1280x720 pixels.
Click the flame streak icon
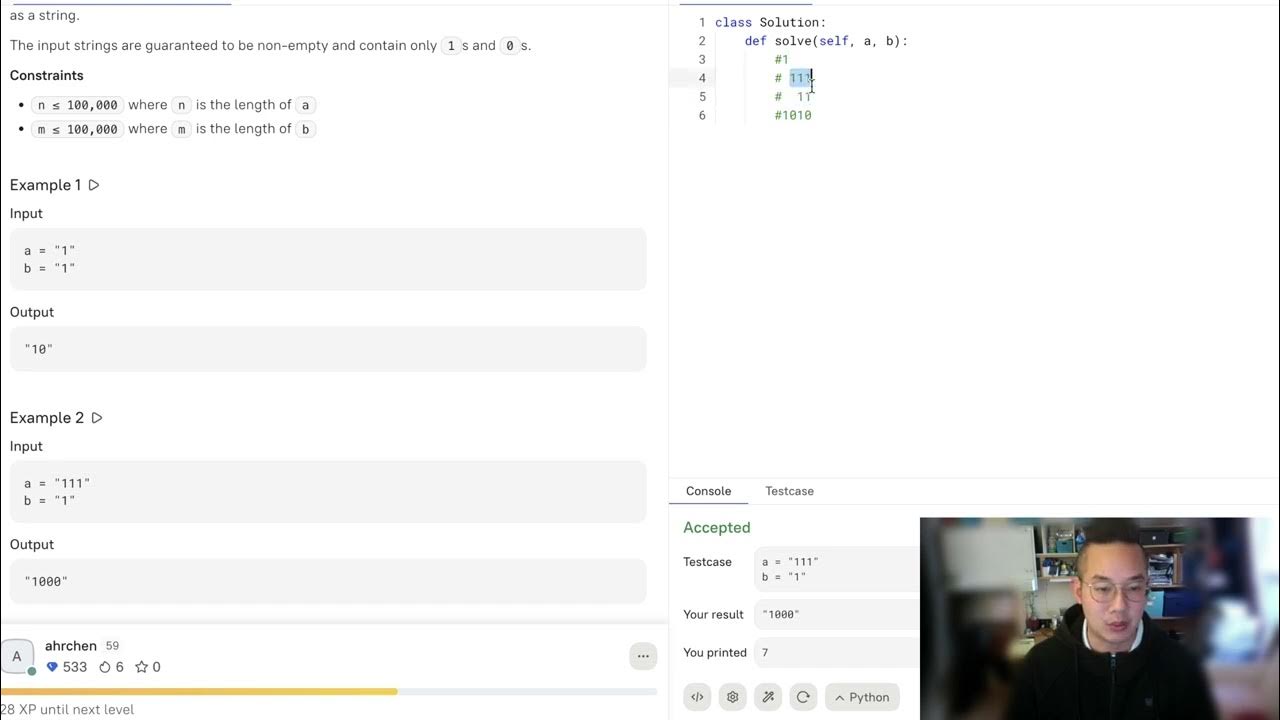(x=105, y=667)
